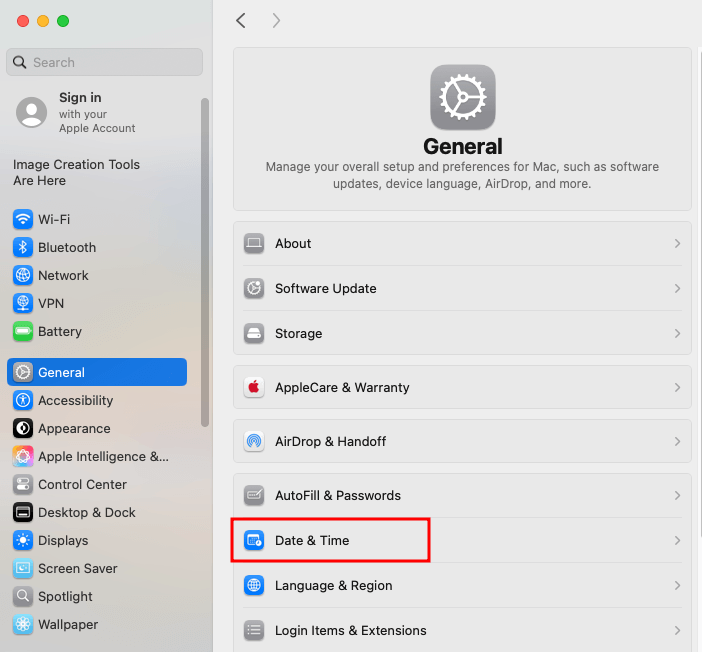Viewport: 702px width, 652px height.
Task: Click the Apple Intelligence icon
Action: point(23,456)
